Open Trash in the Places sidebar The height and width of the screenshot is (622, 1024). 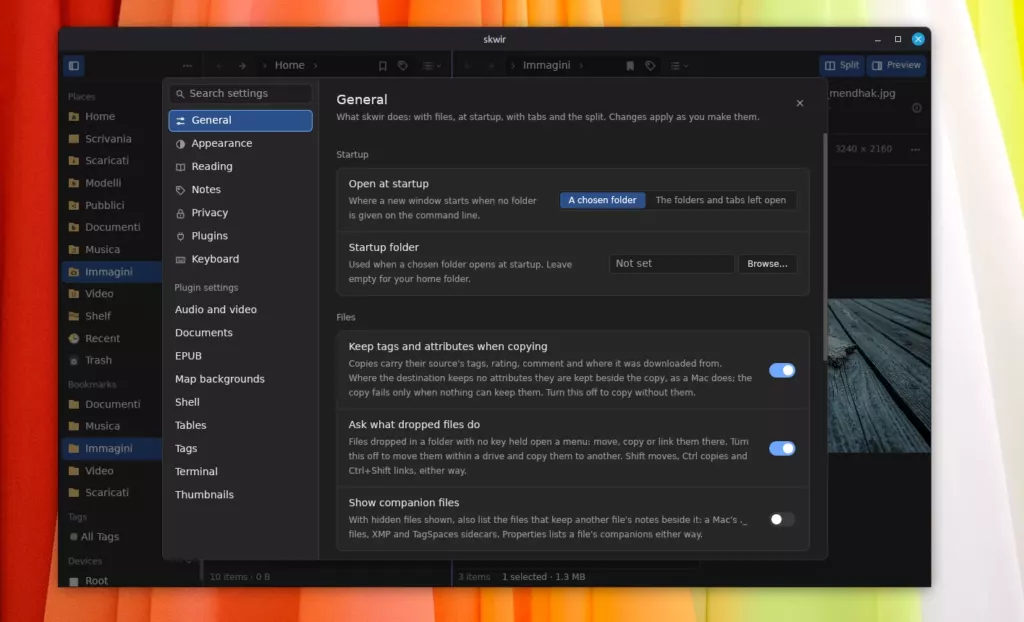pos(98,360)
